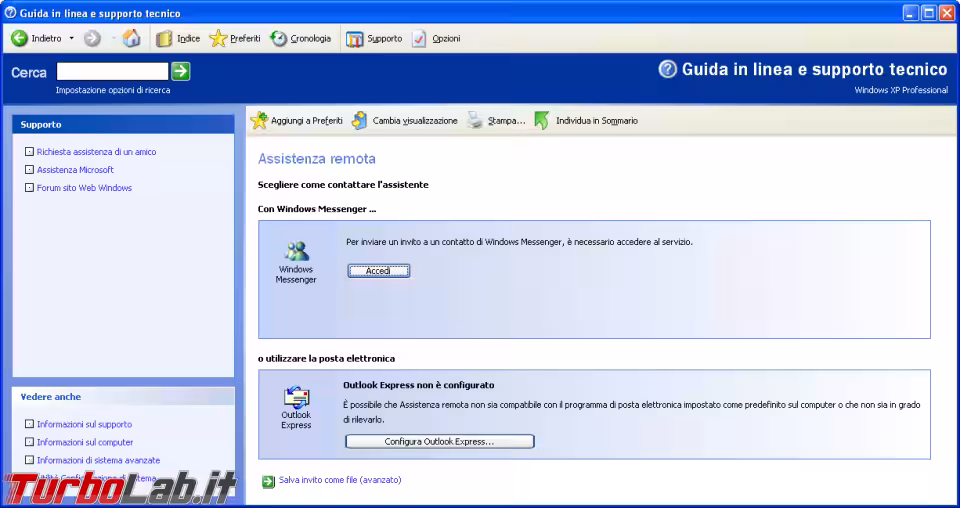Open the Supporto toolbar item

[x=374, y=39]
